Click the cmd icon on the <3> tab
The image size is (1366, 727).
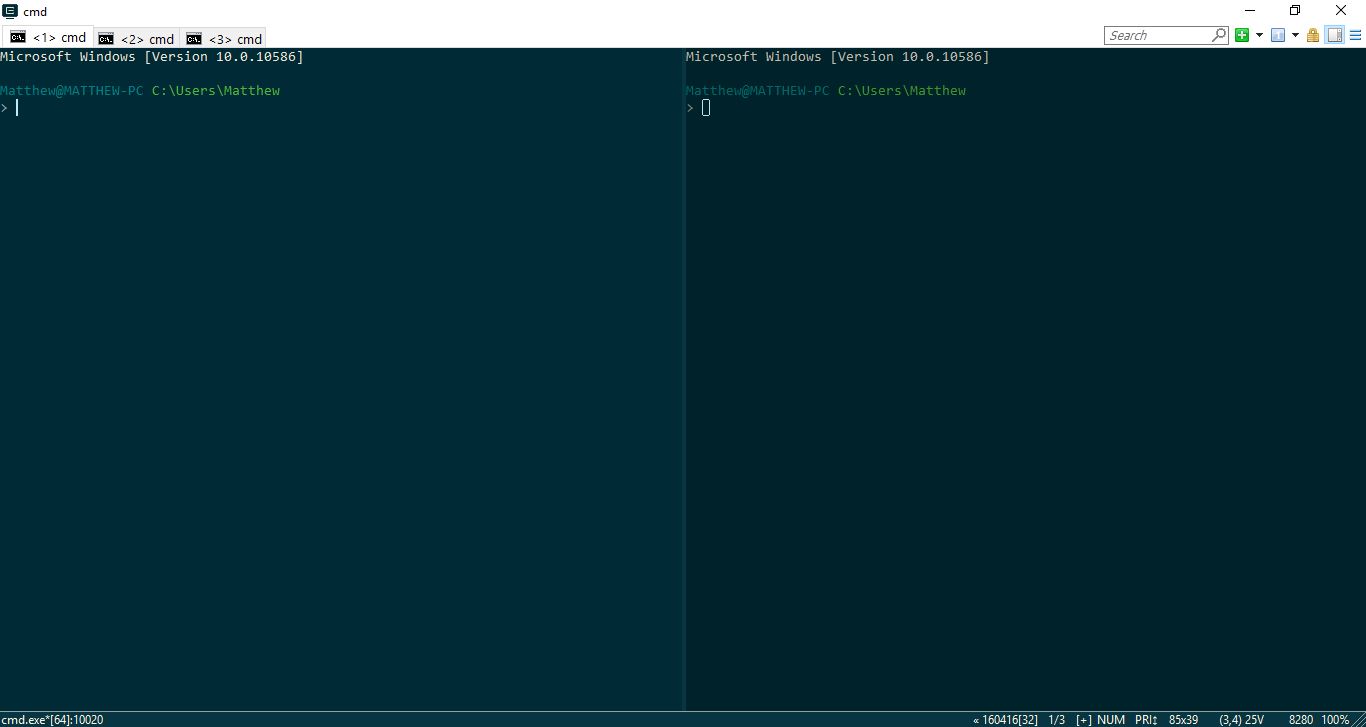[194, 39]
